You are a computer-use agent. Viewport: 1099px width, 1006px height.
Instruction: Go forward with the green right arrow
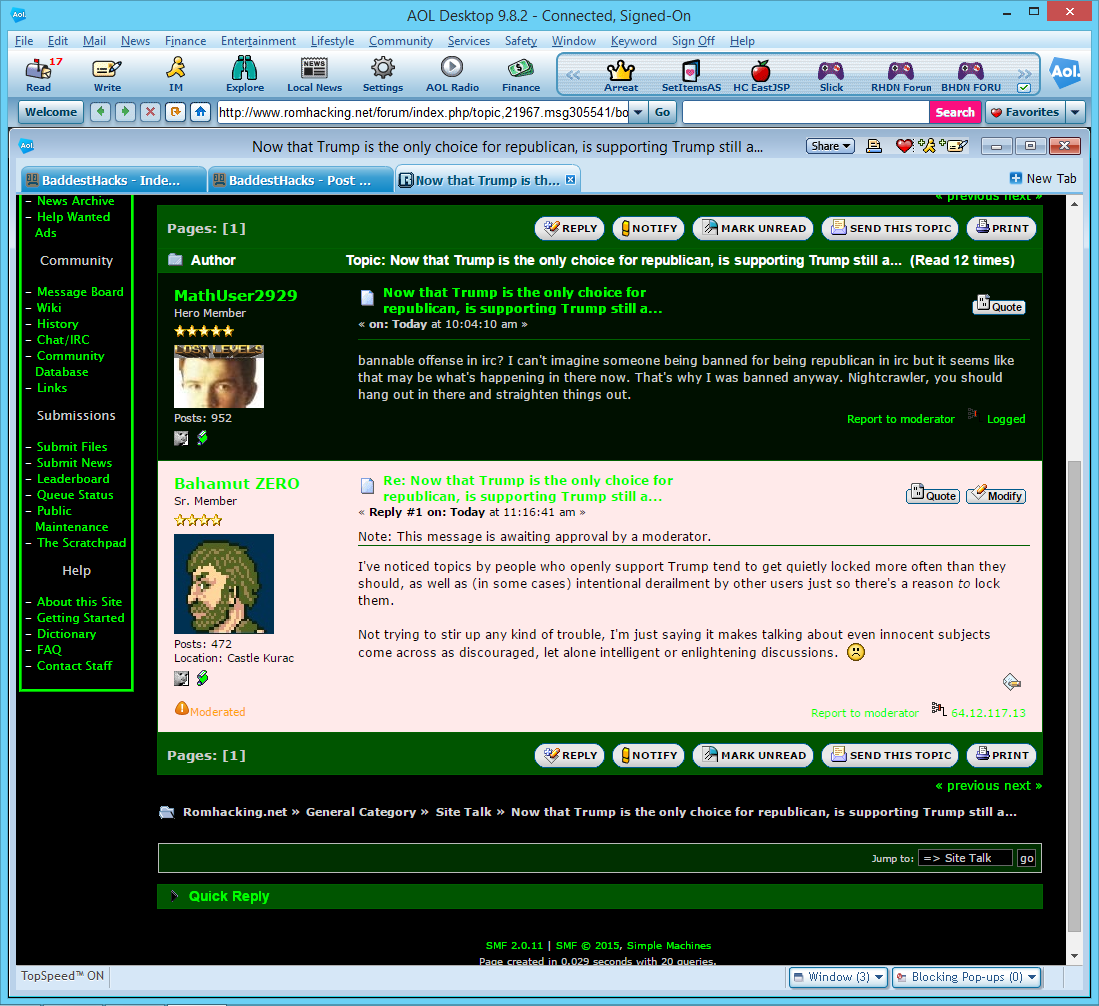125,112
